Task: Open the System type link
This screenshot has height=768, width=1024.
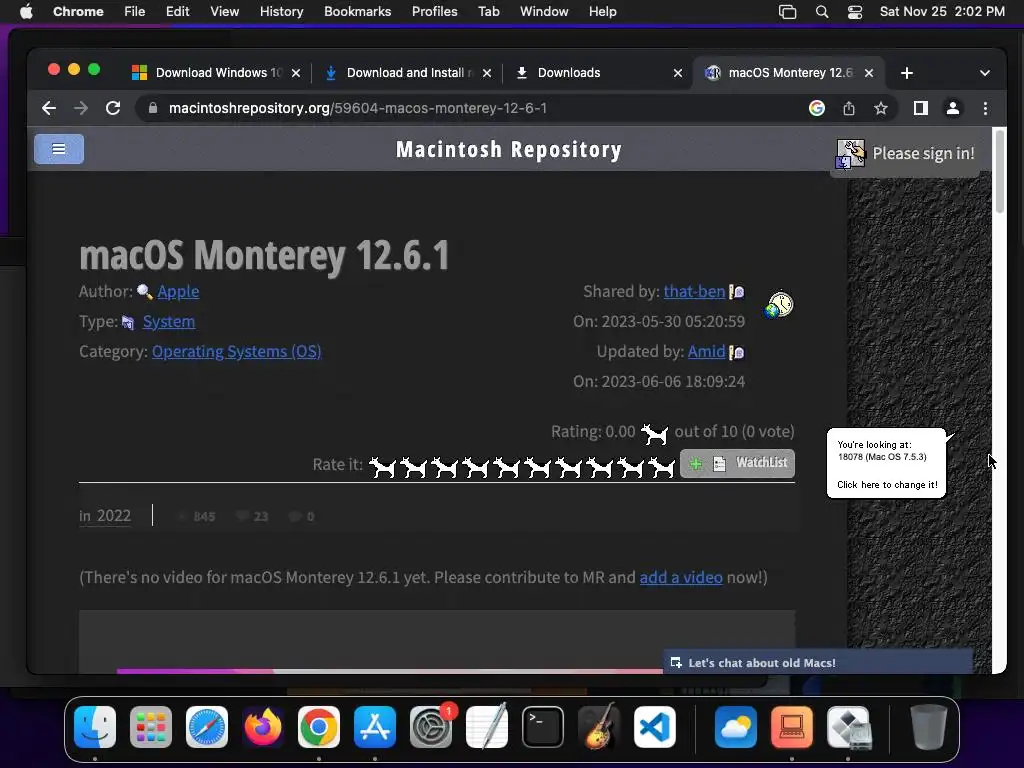Action: 168,321
